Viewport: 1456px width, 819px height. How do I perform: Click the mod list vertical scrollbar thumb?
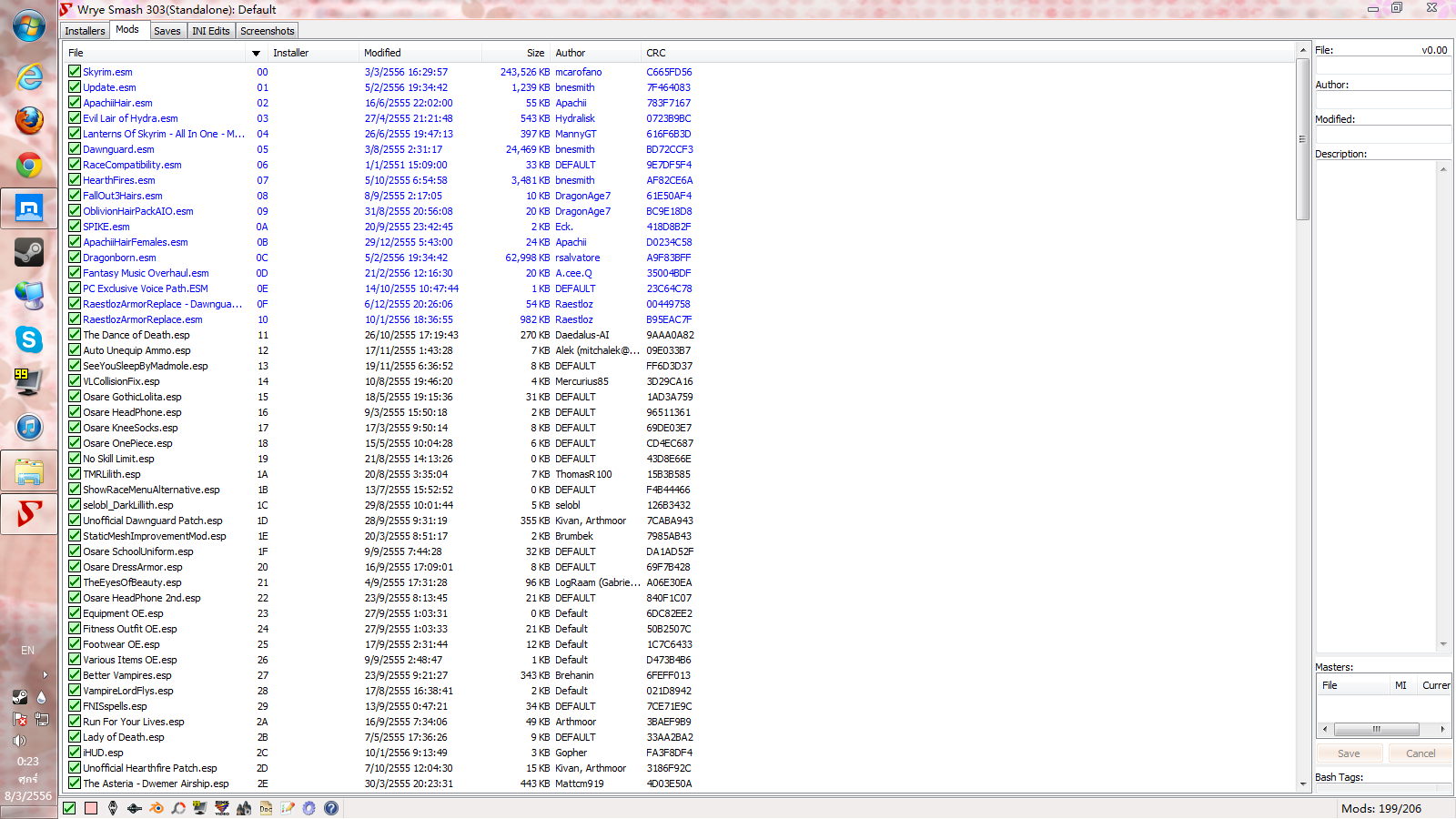(x=1303, y=139)
